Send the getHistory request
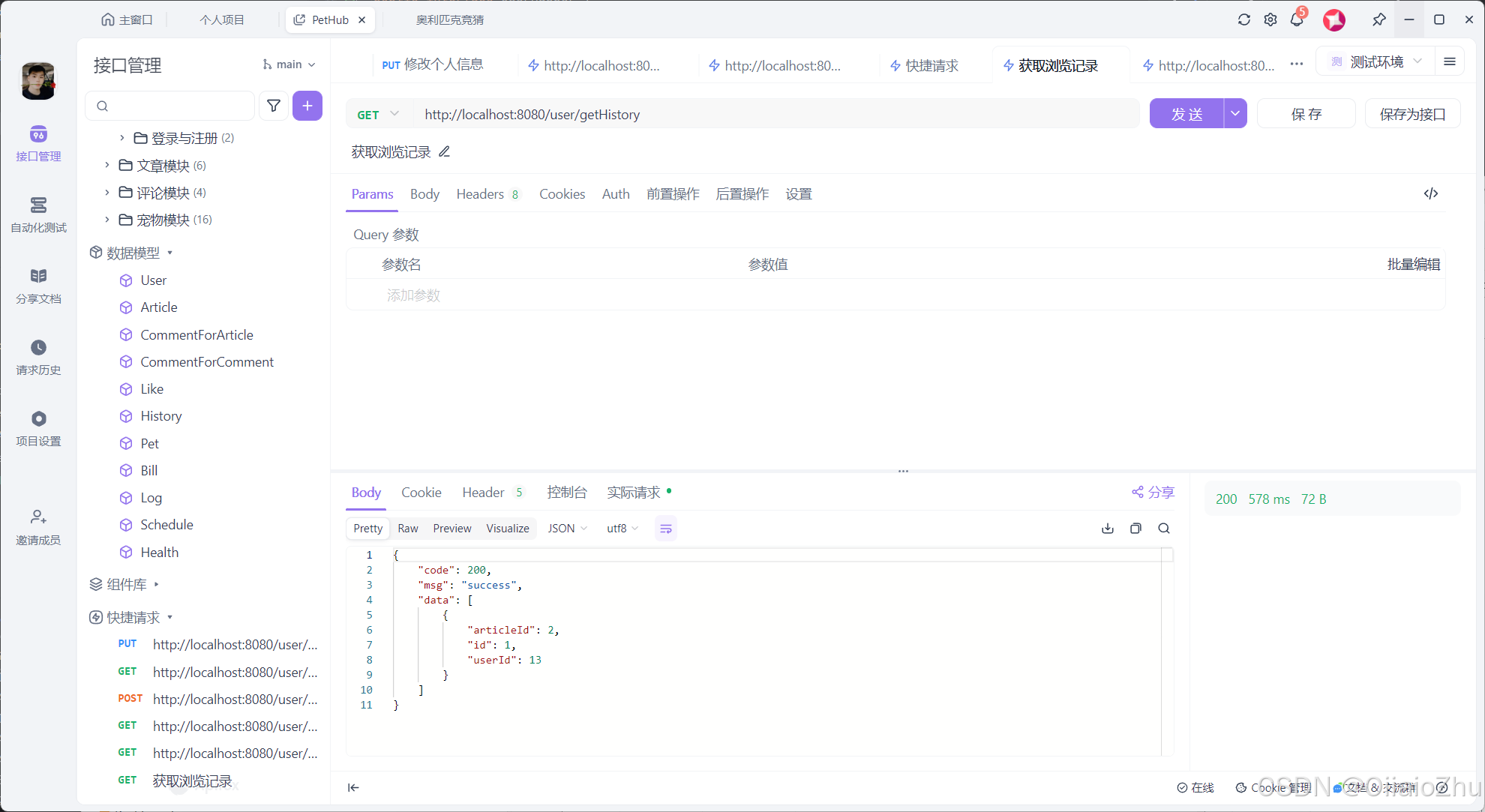Screen dimensions: 1485x812 1187,113
